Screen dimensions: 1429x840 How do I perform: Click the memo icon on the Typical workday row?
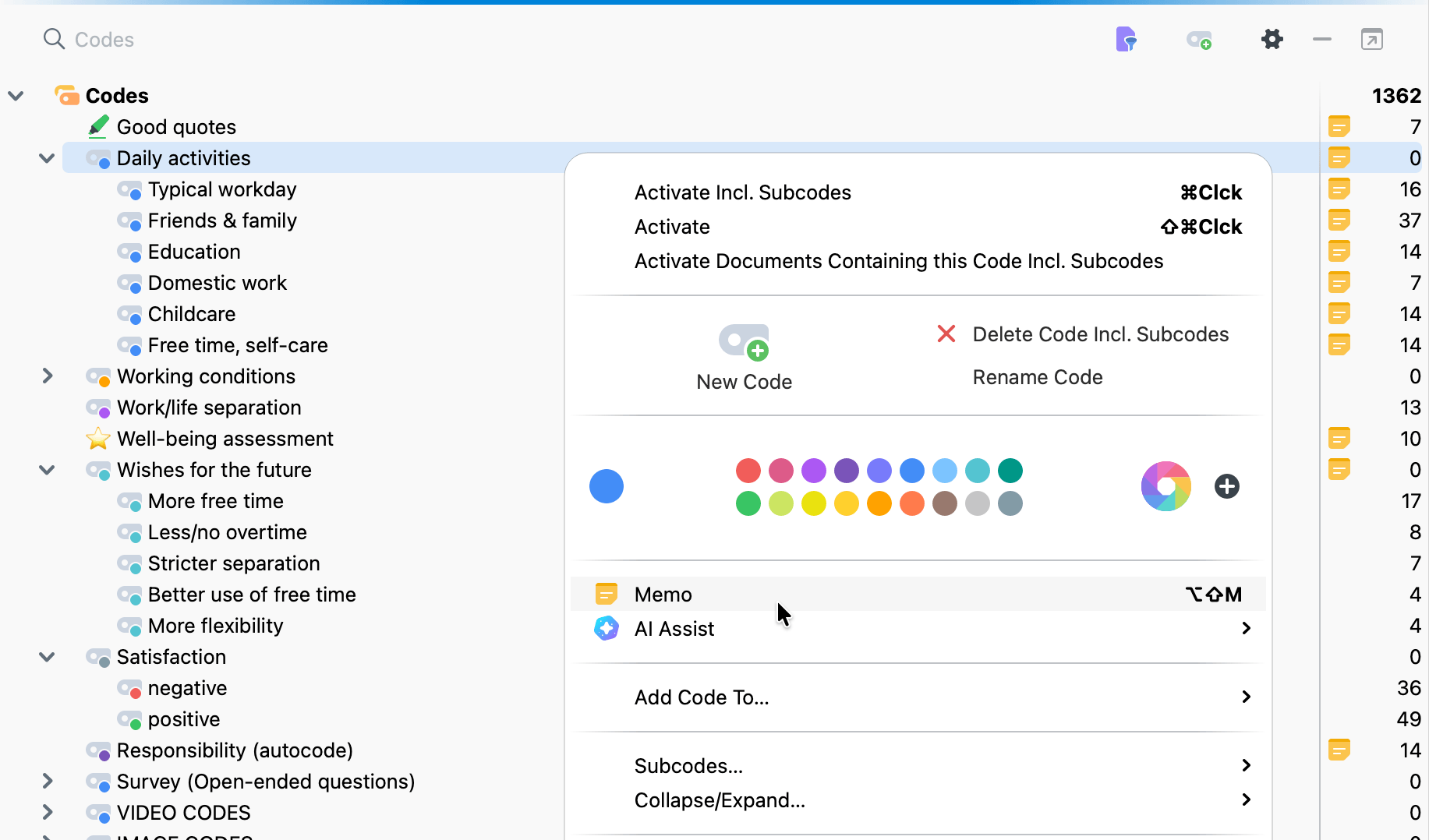click(1340, 189)
